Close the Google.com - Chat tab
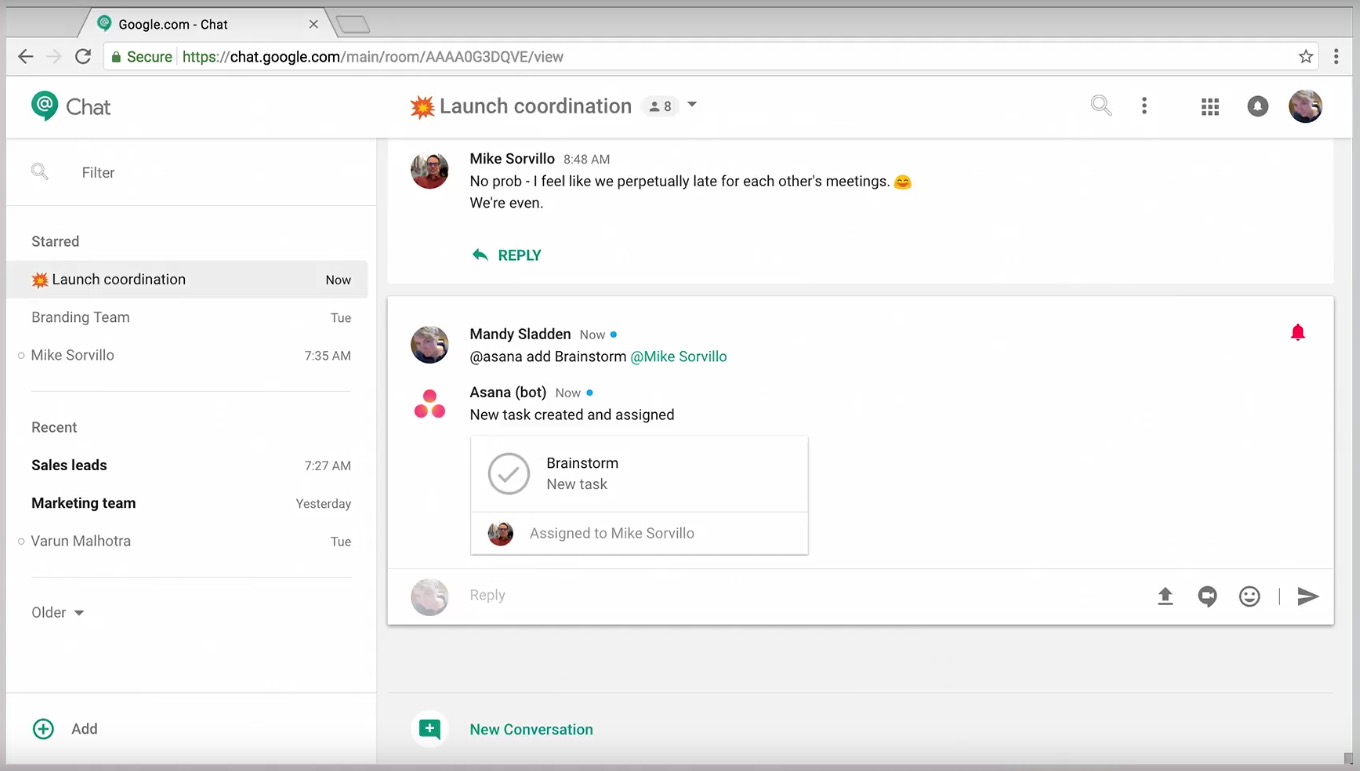Image resolution: width=1360 pixels, height=771 pixels. point(314,24)
